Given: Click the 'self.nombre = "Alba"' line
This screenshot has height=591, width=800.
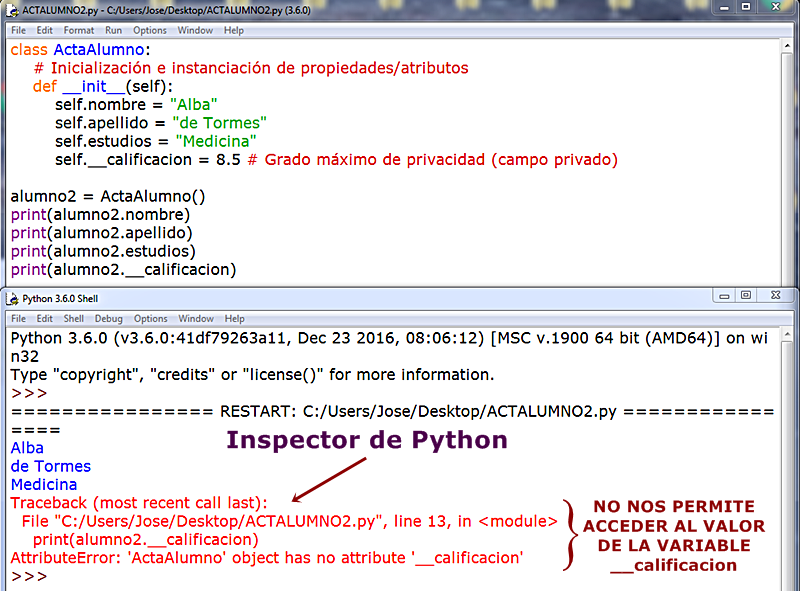Looking at the screenshot, I should point(136,105).
